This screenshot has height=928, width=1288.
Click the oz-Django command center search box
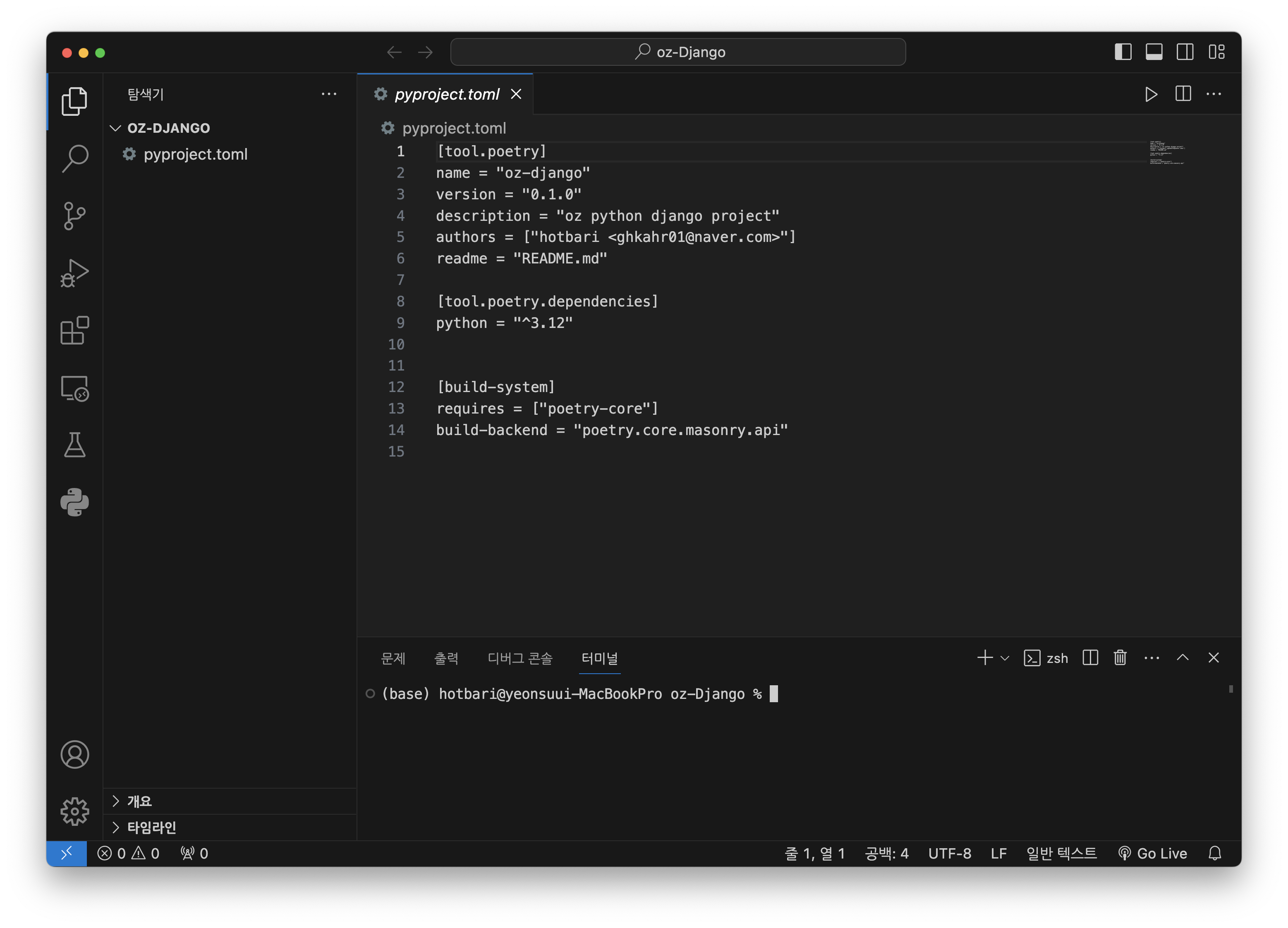tap(678, 52)
